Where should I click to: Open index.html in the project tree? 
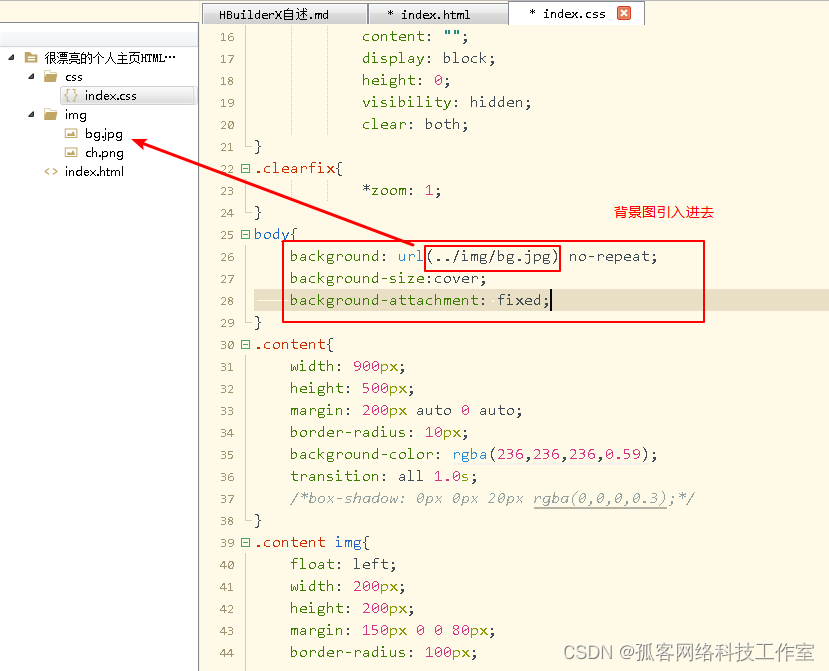[x=94, y=171]
